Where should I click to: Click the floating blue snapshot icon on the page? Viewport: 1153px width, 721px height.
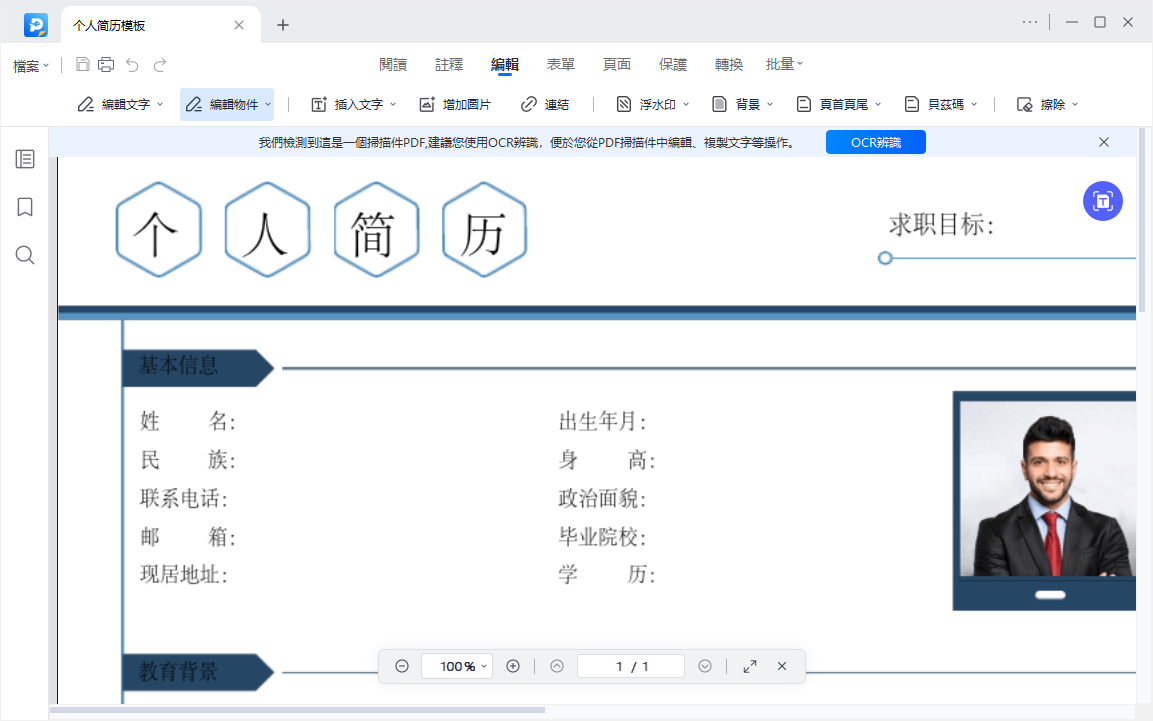pyautogui.click(x=1102, y=200)
